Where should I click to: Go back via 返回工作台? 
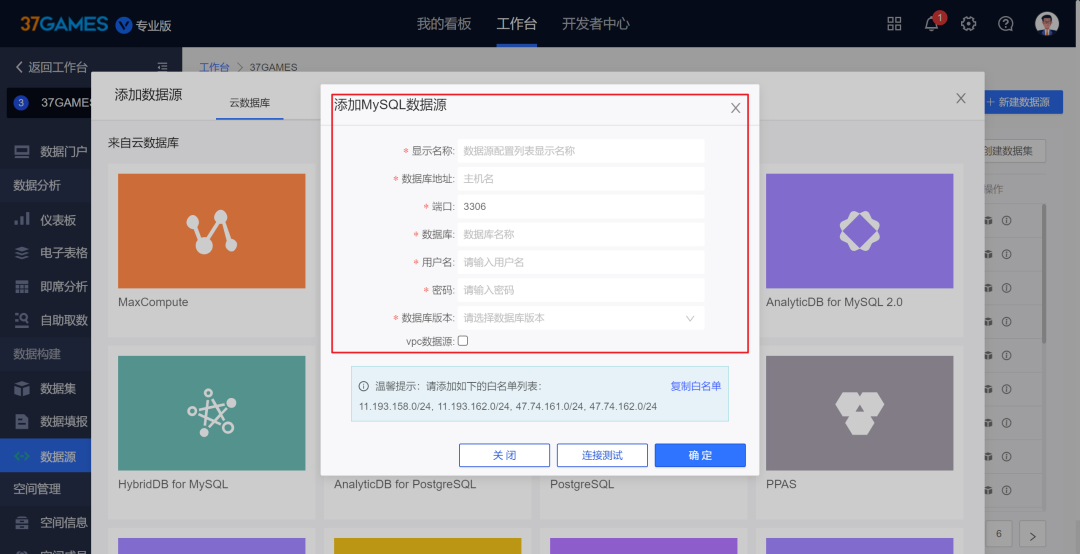(51, 67)
